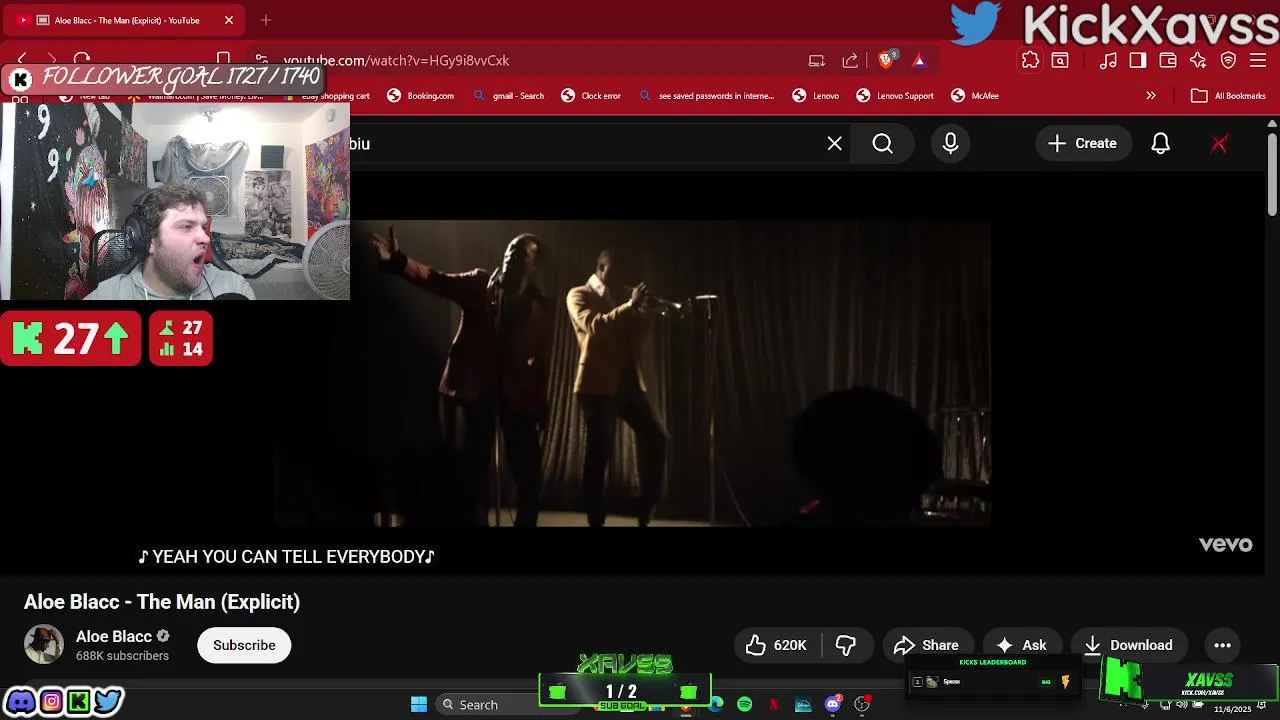Open Microsoft Edge from the taskbar
This screenshot has width=1280, height=720.
click(716, 705)
